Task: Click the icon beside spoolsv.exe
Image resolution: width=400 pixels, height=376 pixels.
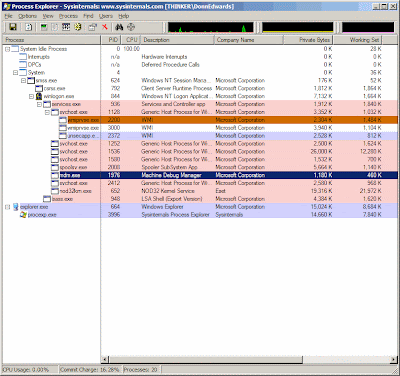Action: (x=55, y=167)
